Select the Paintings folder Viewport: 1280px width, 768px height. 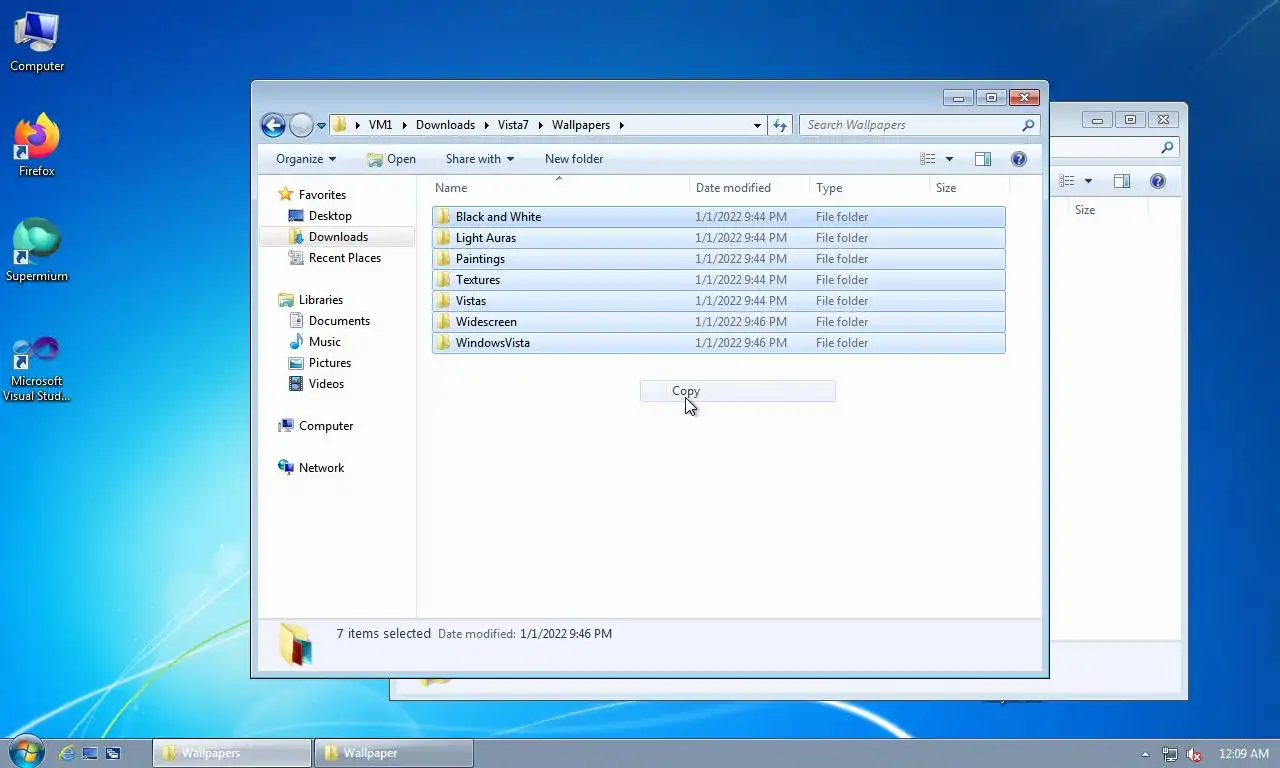(718, 259)
